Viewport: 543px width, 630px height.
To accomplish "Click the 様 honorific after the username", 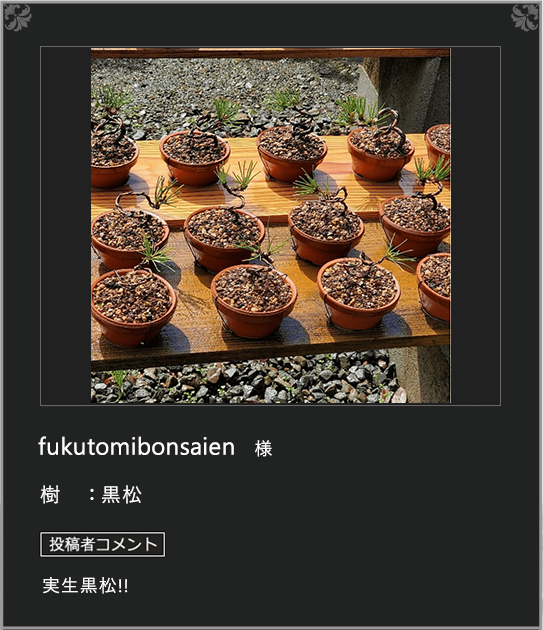I will tap(263, 448).
